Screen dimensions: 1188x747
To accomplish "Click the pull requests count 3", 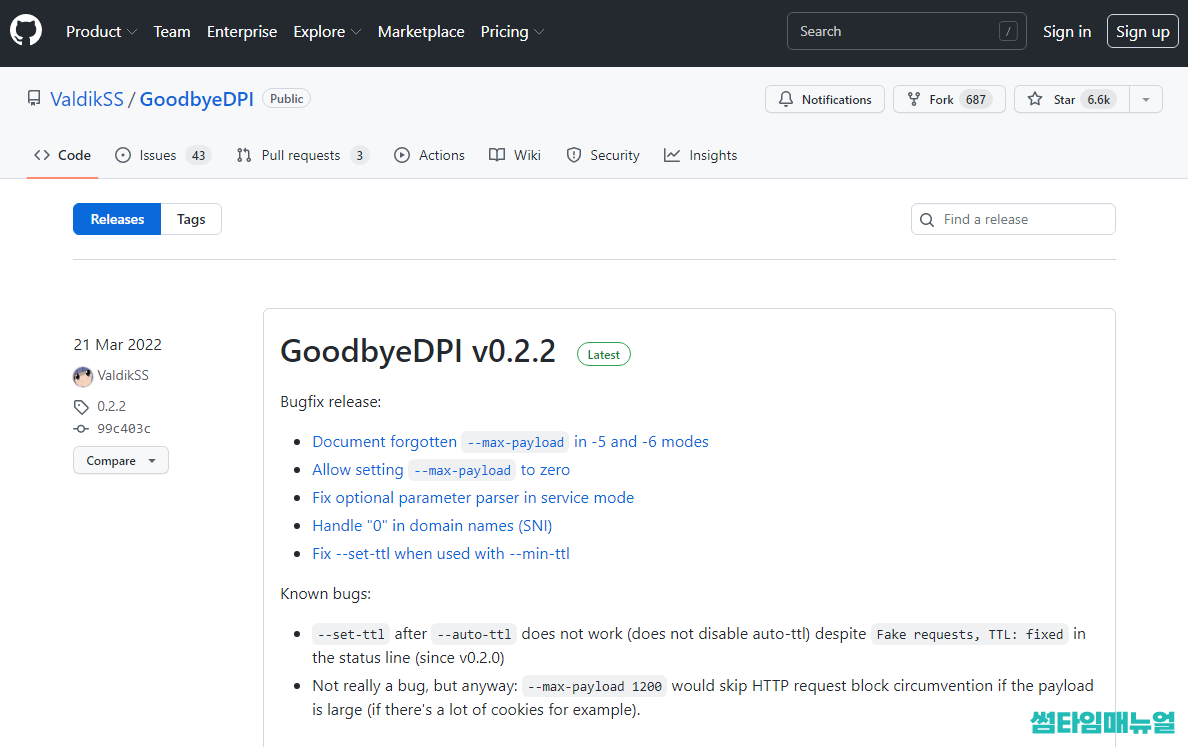I will tap(359, 155).
